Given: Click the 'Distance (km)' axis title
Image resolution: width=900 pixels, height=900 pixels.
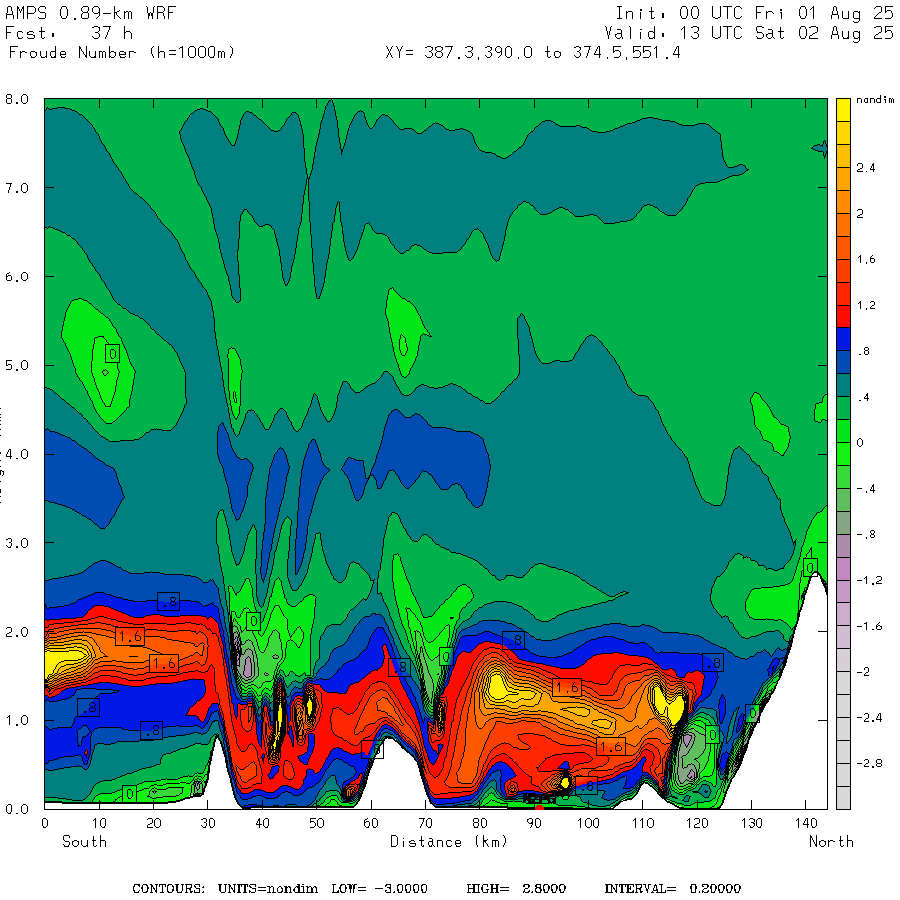Looking at the screenshot, I should tap(449, 842).
